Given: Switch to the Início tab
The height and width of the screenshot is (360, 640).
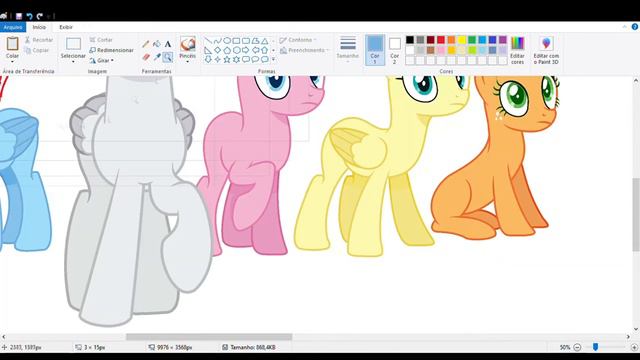Looking at the screenshot, I should point(39,27).
